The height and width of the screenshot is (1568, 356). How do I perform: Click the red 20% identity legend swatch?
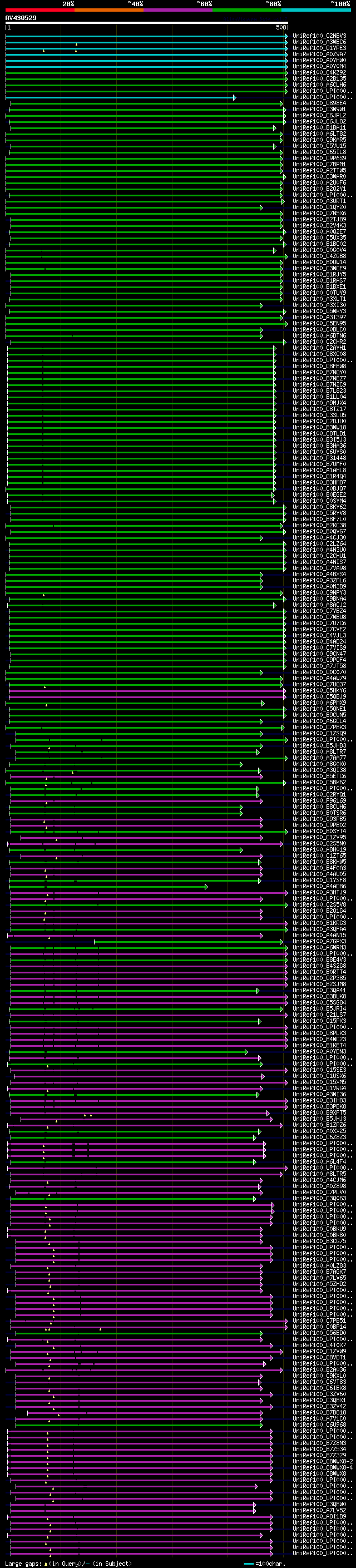(x=40, y=10)
